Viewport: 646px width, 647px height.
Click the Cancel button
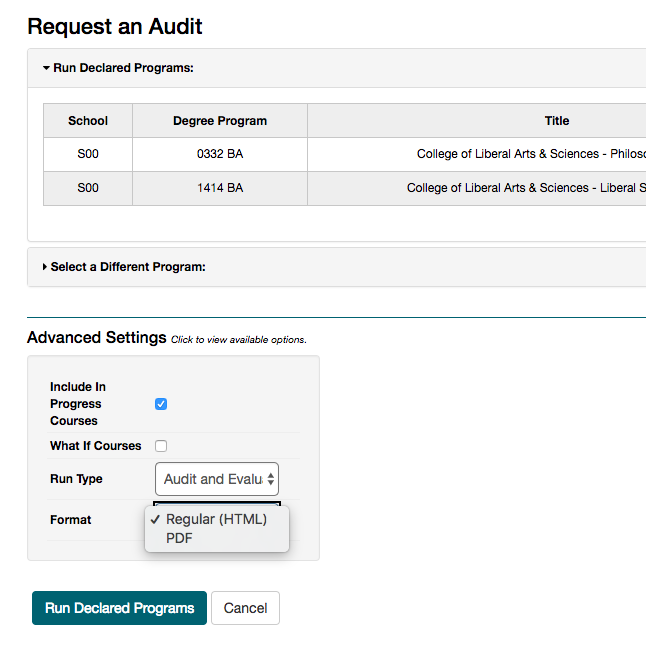pos(245,608)
